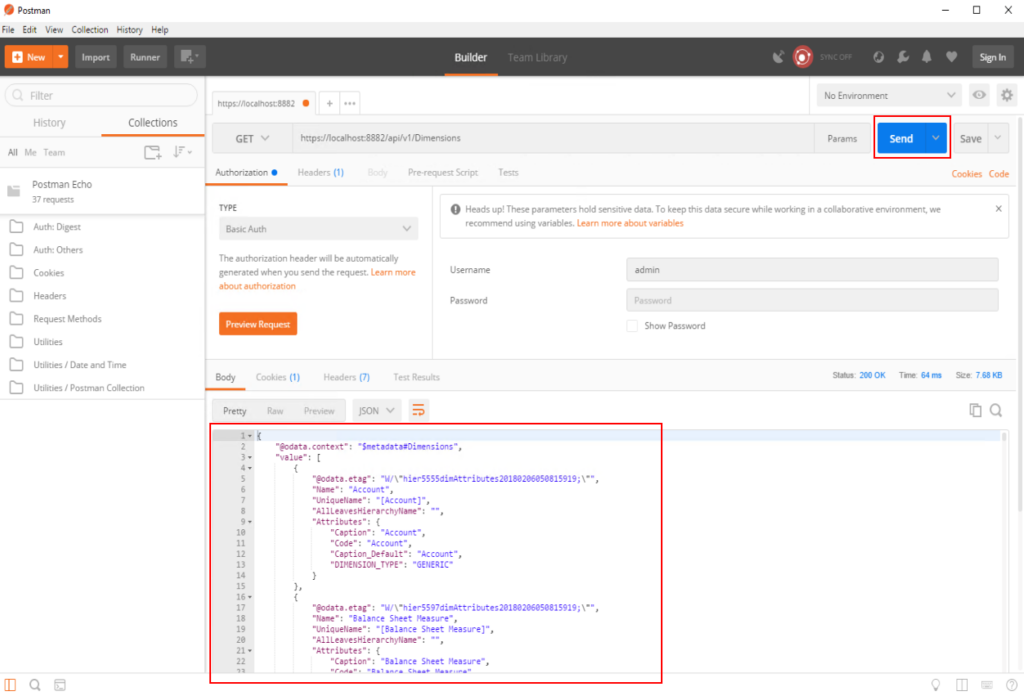Collapse the Attributes node at line 9
Viewport: 1024px width, 696px height.
250,522
